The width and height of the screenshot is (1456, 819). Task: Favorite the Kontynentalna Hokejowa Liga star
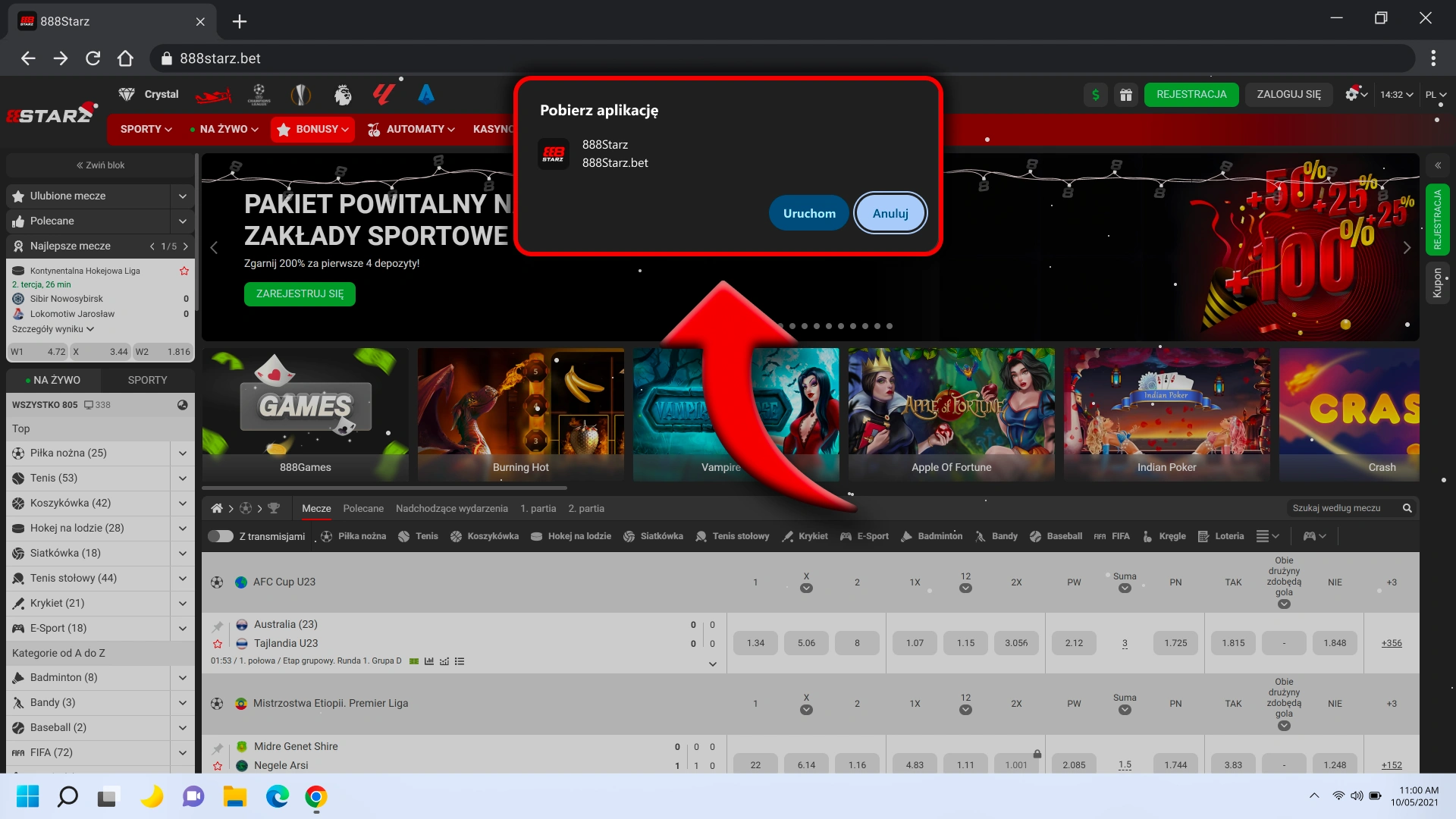184,271
